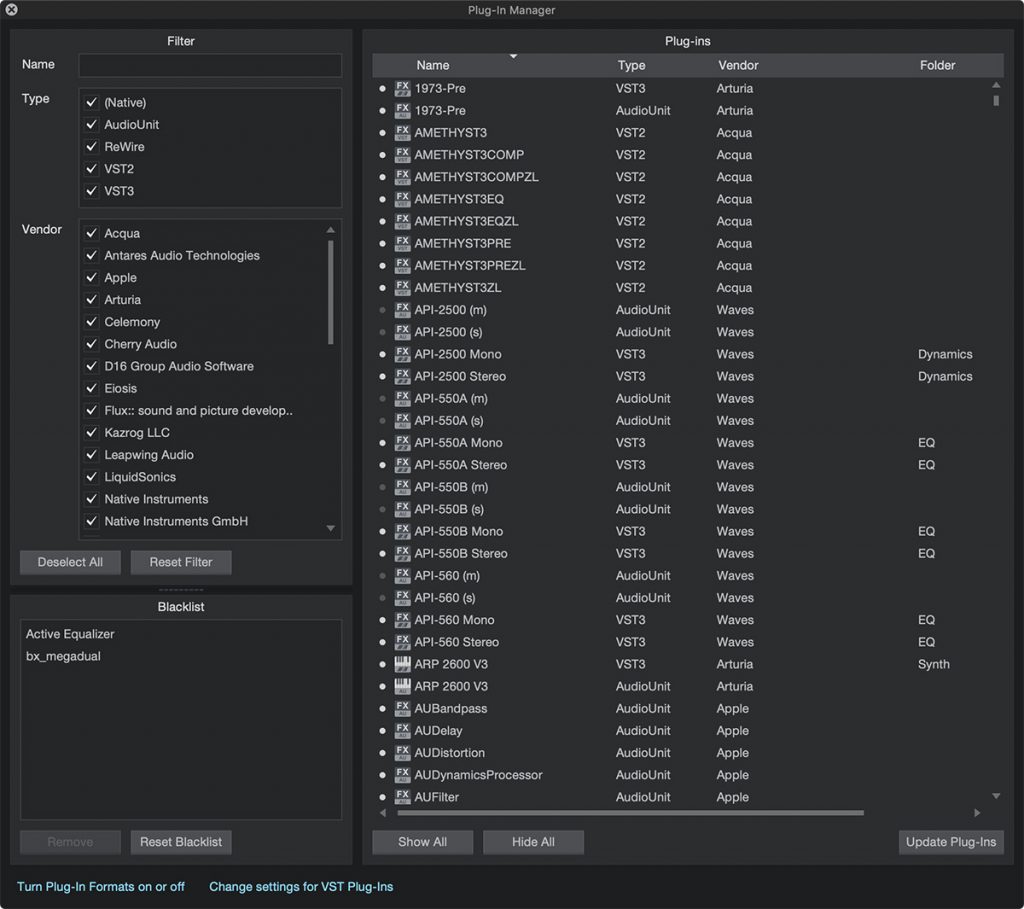The height and width of the screenshot is (909, 1024).
Task: Sort plug-ins by Folder column
Action: 937,65
